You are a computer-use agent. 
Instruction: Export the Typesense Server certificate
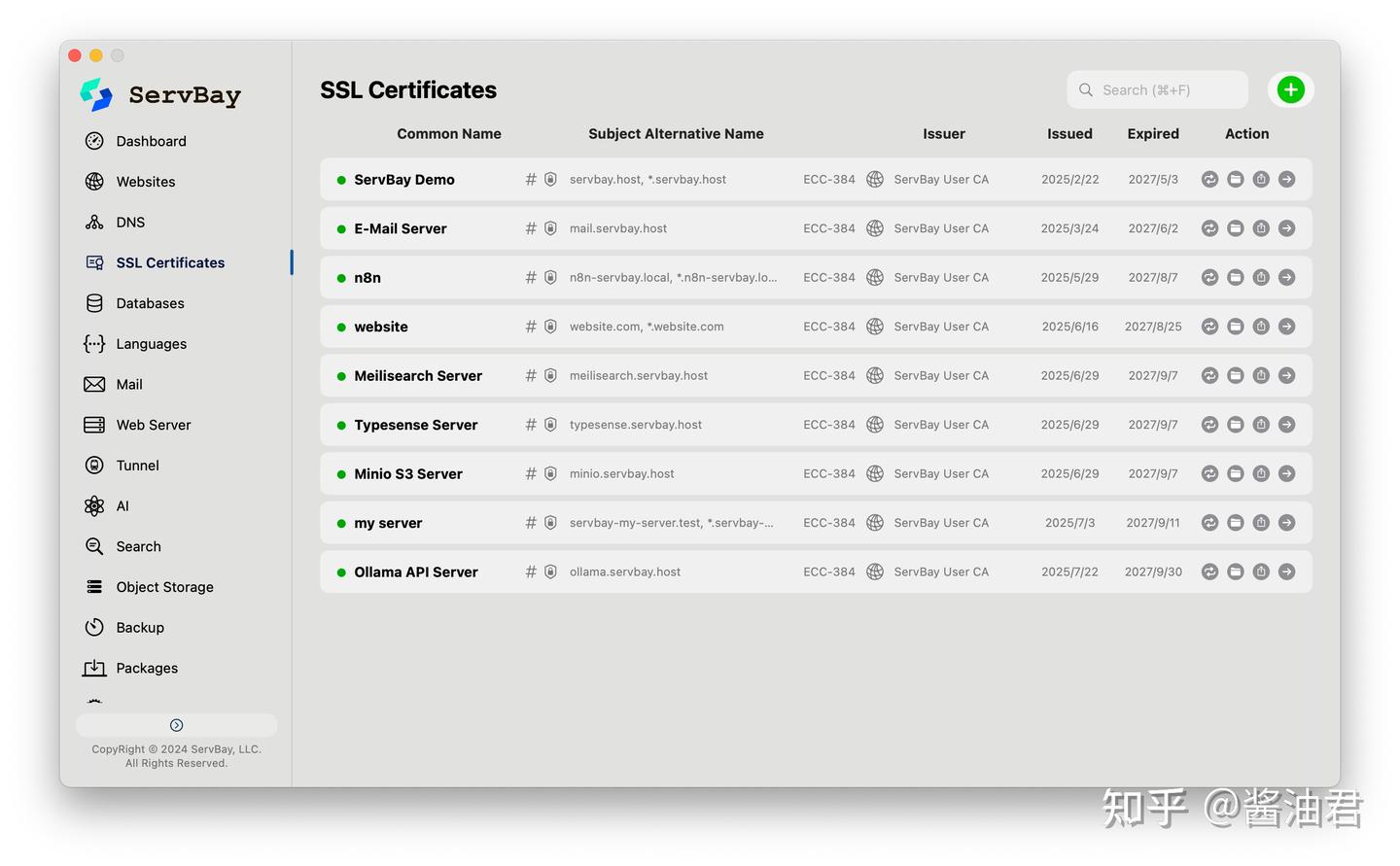[x=1261, y=425]
